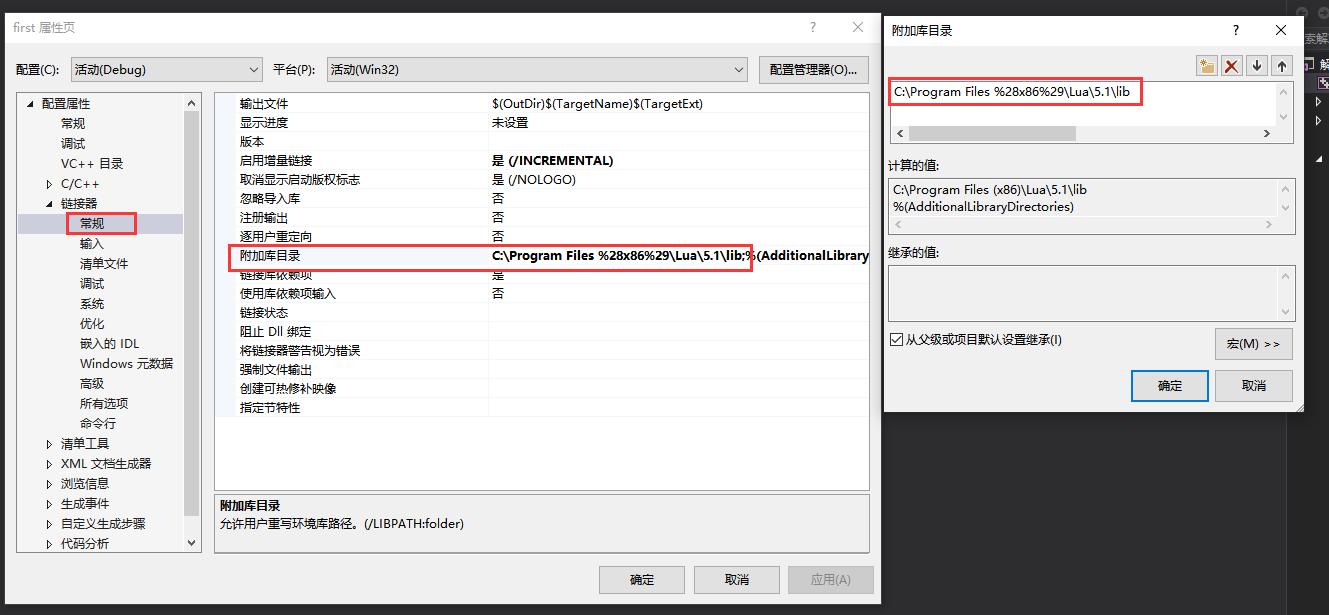Select 输入 under 链接器
This screenshot has height=615, width=1329.
pyautogui.click(x=92, y=244)
